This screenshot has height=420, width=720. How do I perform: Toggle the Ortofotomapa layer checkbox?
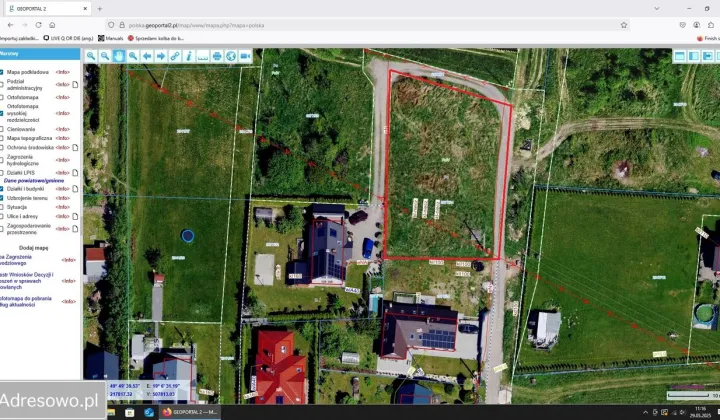pos(1,97)
